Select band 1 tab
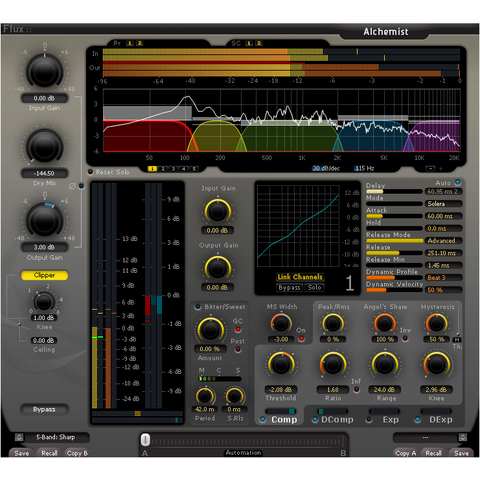 tap(152, 169)
